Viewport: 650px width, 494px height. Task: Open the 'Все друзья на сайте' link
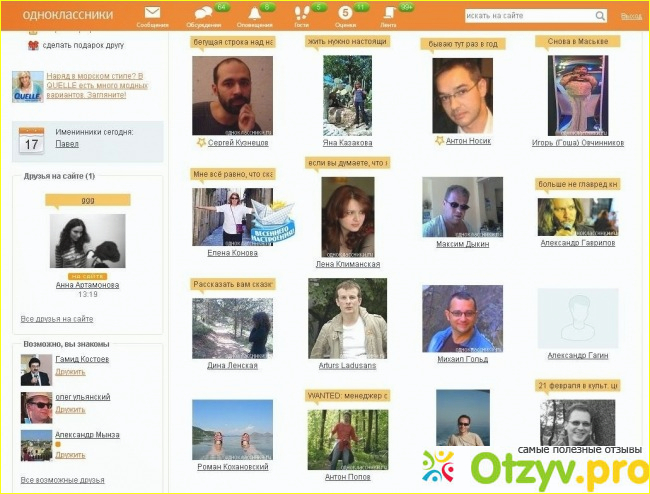[57, 319]
